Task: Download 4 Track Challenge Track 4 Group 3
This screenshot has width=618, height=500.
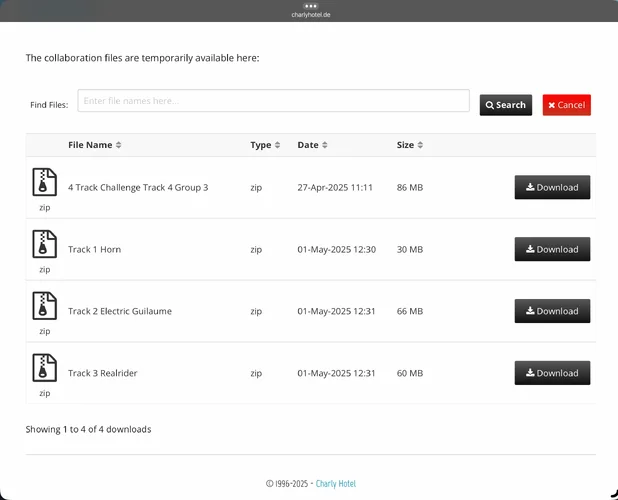Action: pyautogui.click(x=552, y=187)
